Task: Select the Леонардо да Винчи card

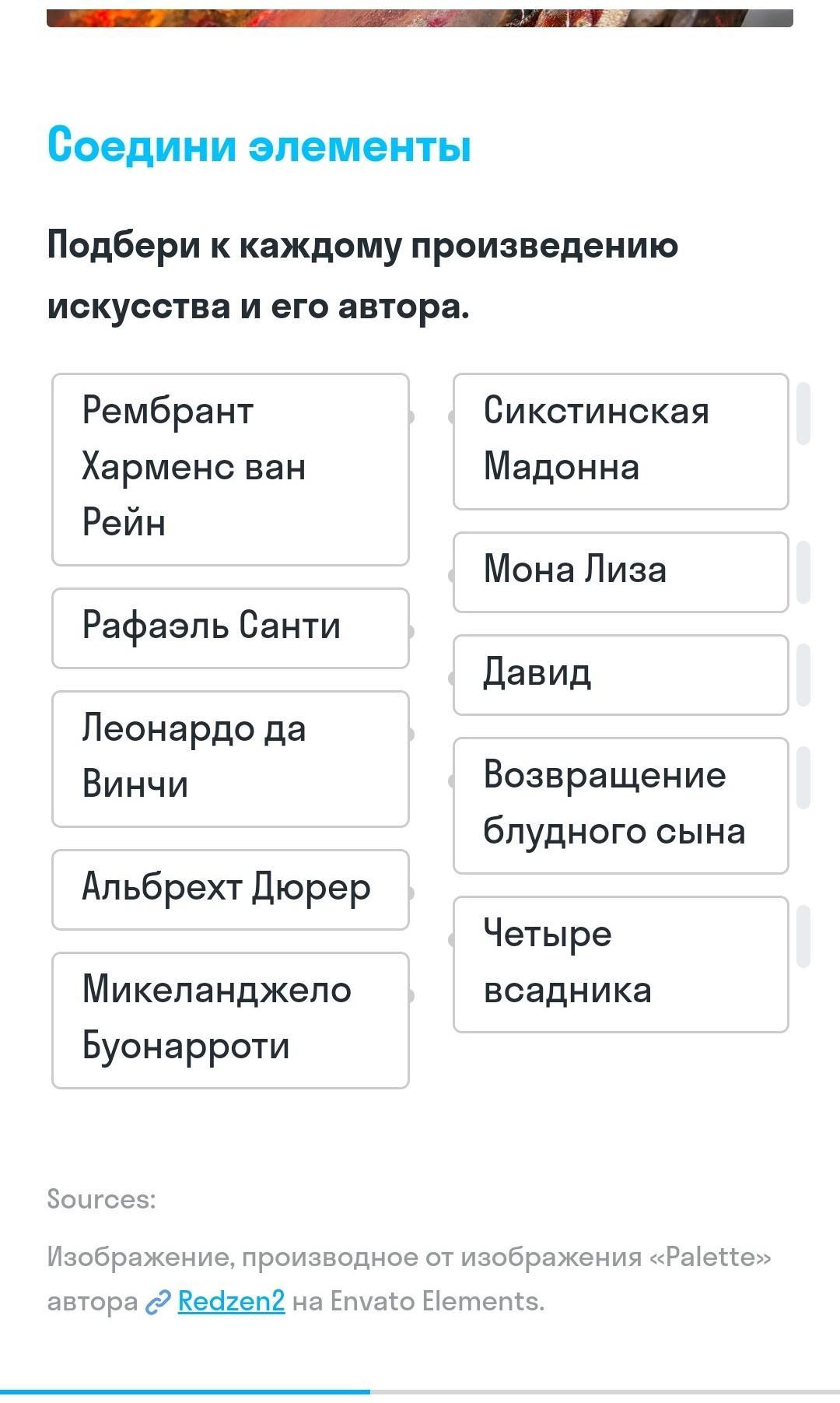Action: [230, 758]
